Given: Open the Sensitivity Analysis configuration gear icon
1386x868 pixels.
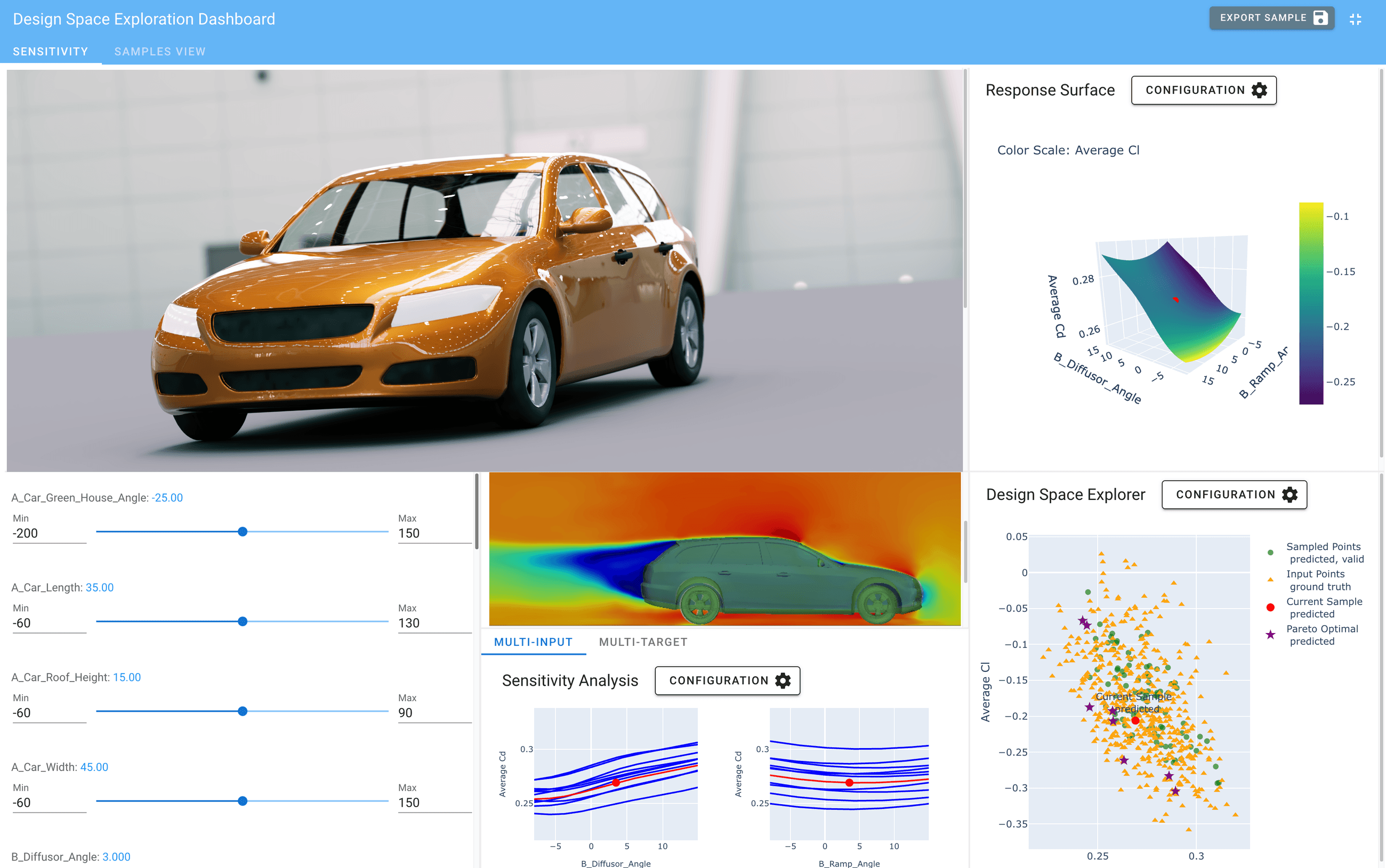Looking at the screenshot, I should click(783, 680).
